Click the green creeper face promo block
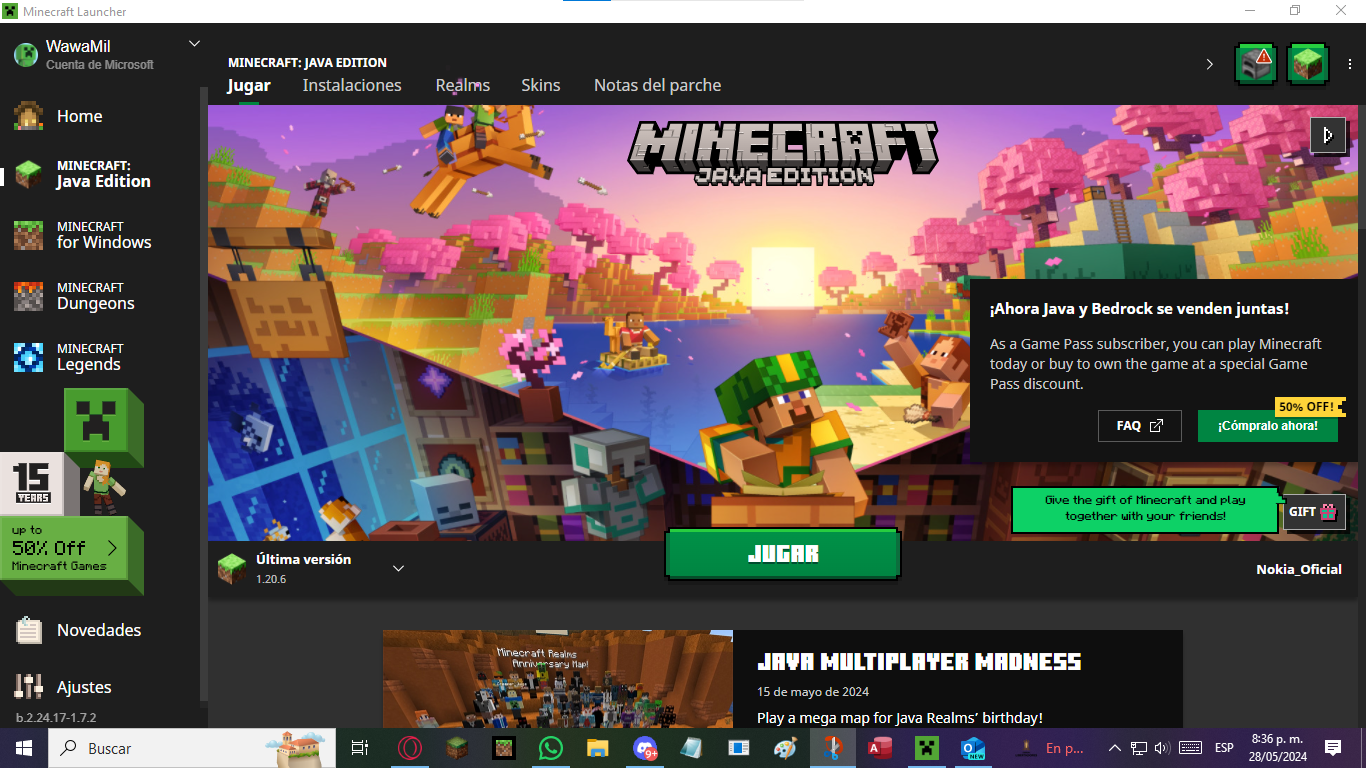The height and width of the screenshot is (768, 1366). click(104, 427)
